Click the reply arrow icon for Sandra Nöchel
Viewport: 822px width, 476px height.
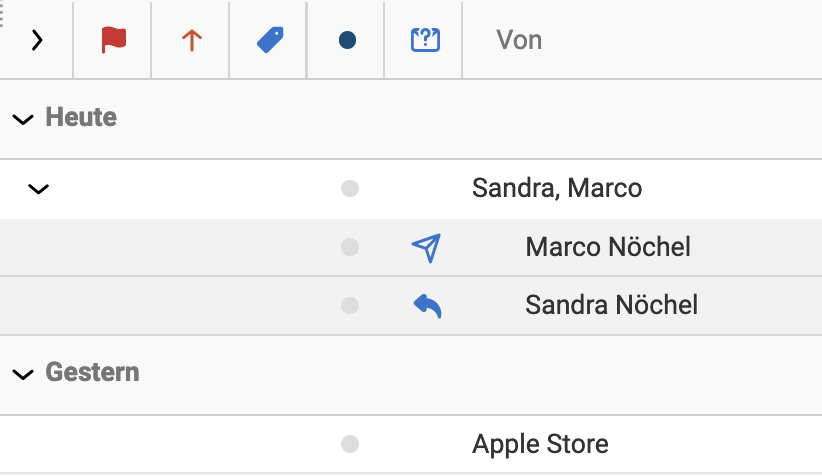427,306
